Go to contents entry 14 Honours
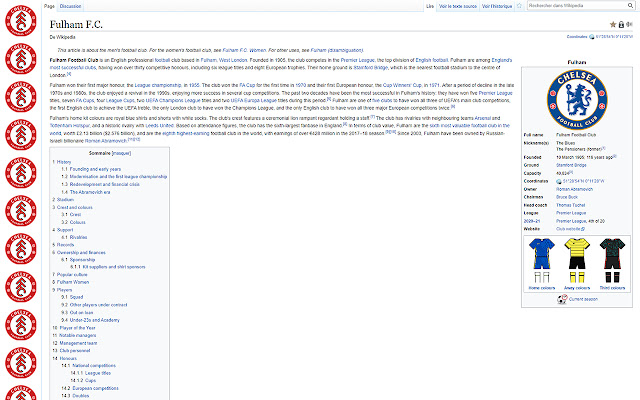The image size is (640, 400). (64, 358)
